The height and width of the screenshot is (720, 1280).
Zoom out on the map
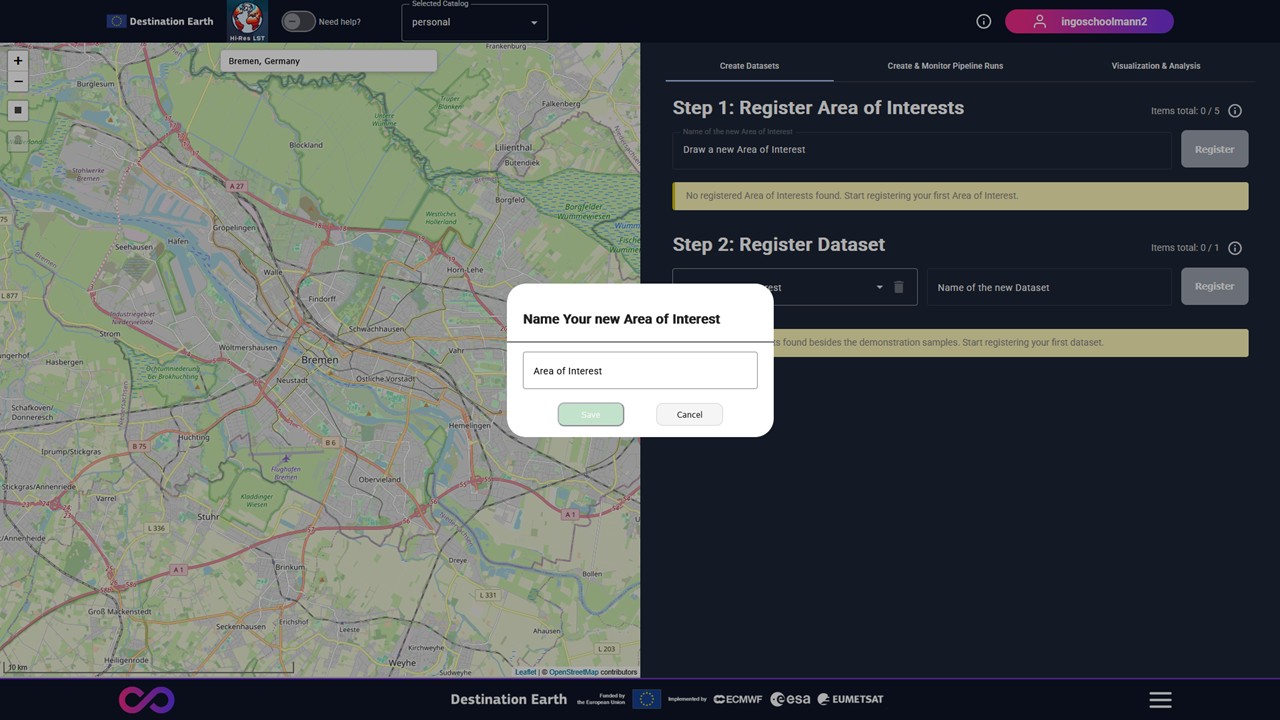pos(17,81)
